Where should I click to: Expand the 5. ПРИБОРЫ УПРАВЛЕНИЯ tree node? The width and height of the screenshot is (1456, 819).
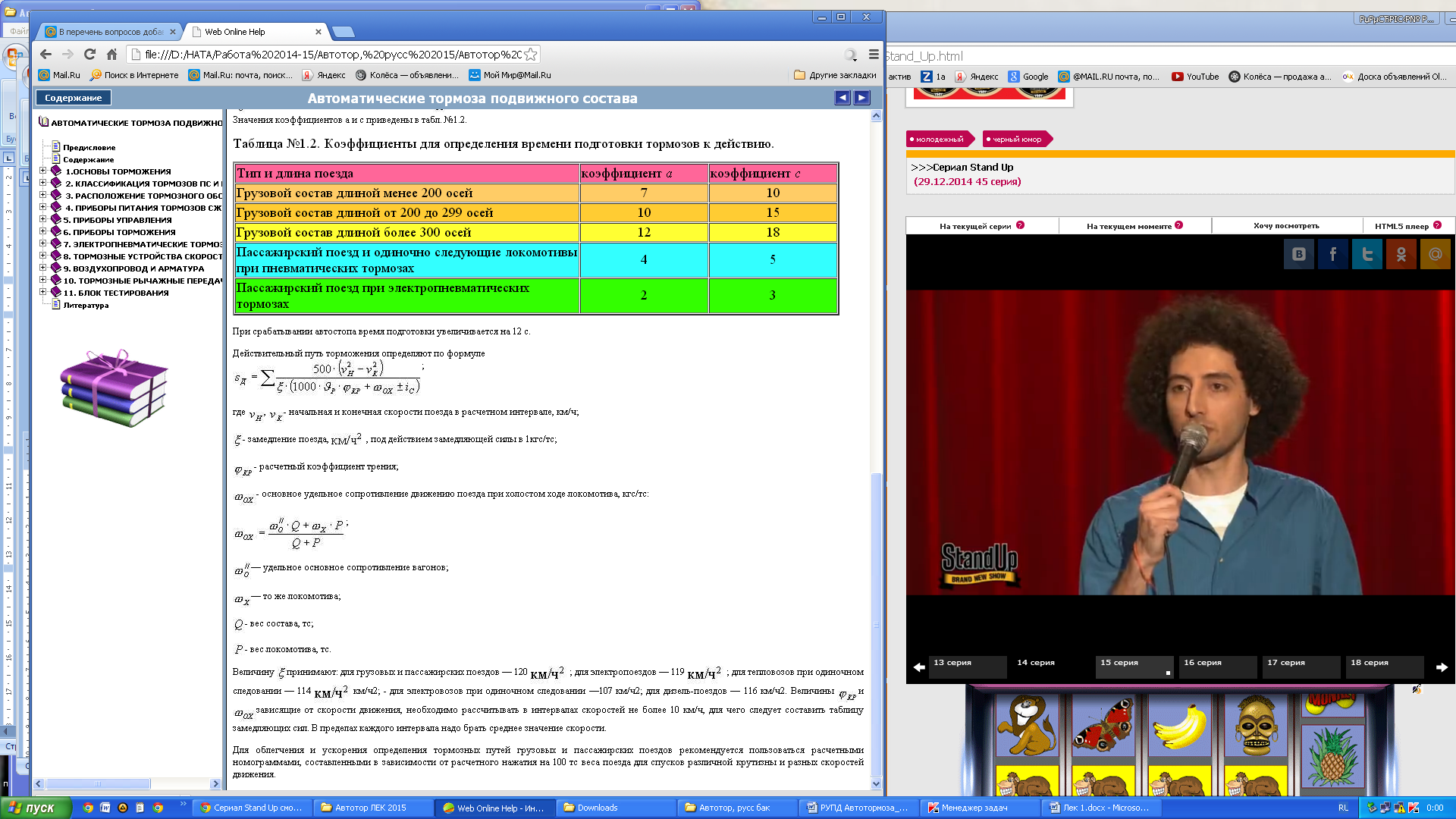coord(43,220)
